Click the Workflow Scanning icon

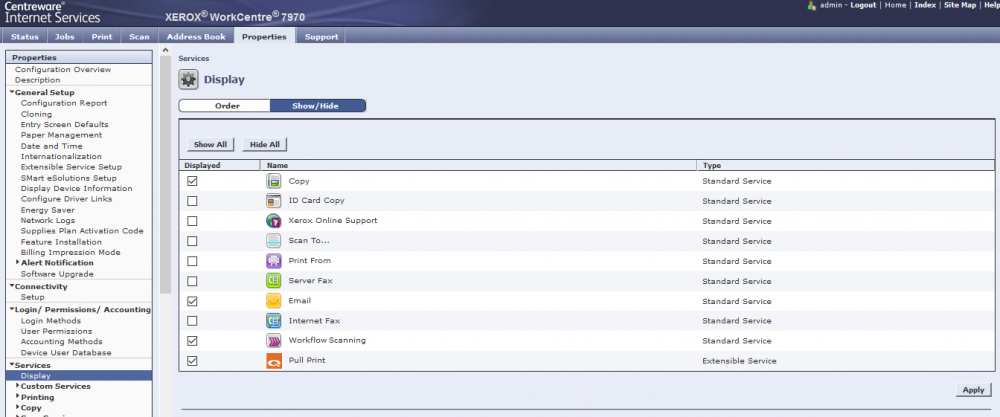274,341
